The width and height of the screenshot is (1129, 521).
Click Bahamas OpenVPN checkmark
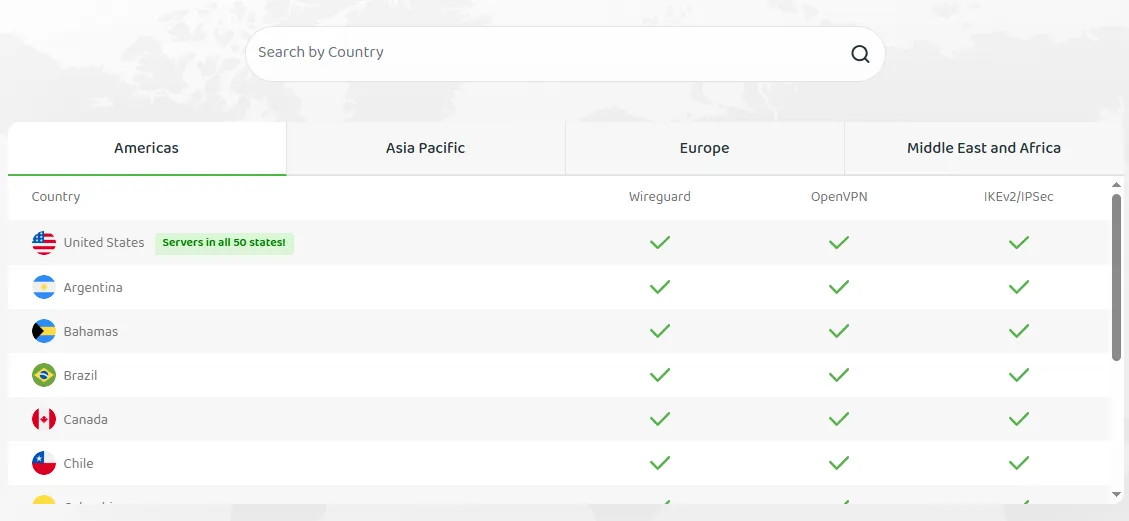point(839,331)
